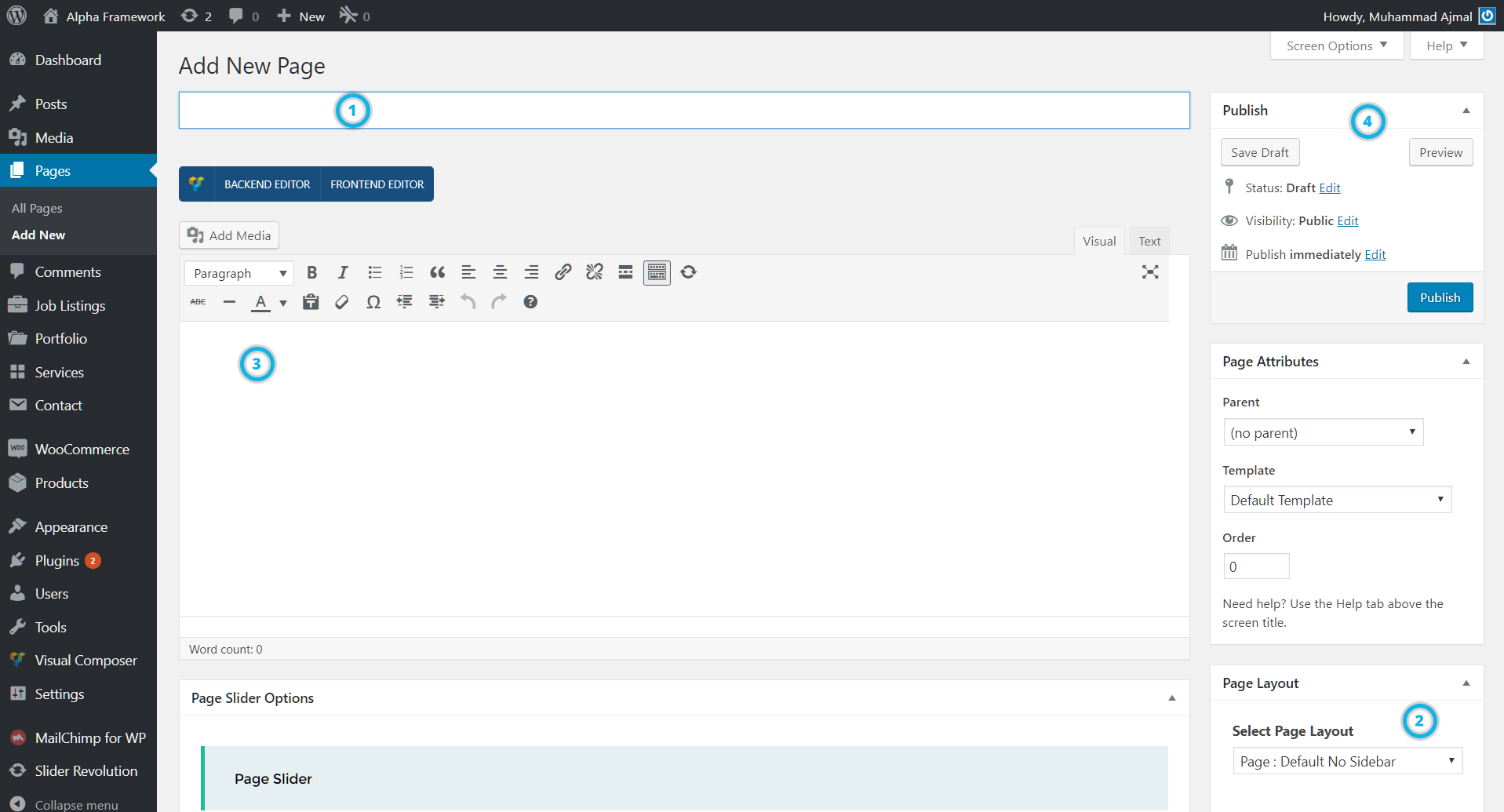Apply strikethrough to text
Image resolution: width=1504 pixels, height=812 pixels.
click(197, 302)
